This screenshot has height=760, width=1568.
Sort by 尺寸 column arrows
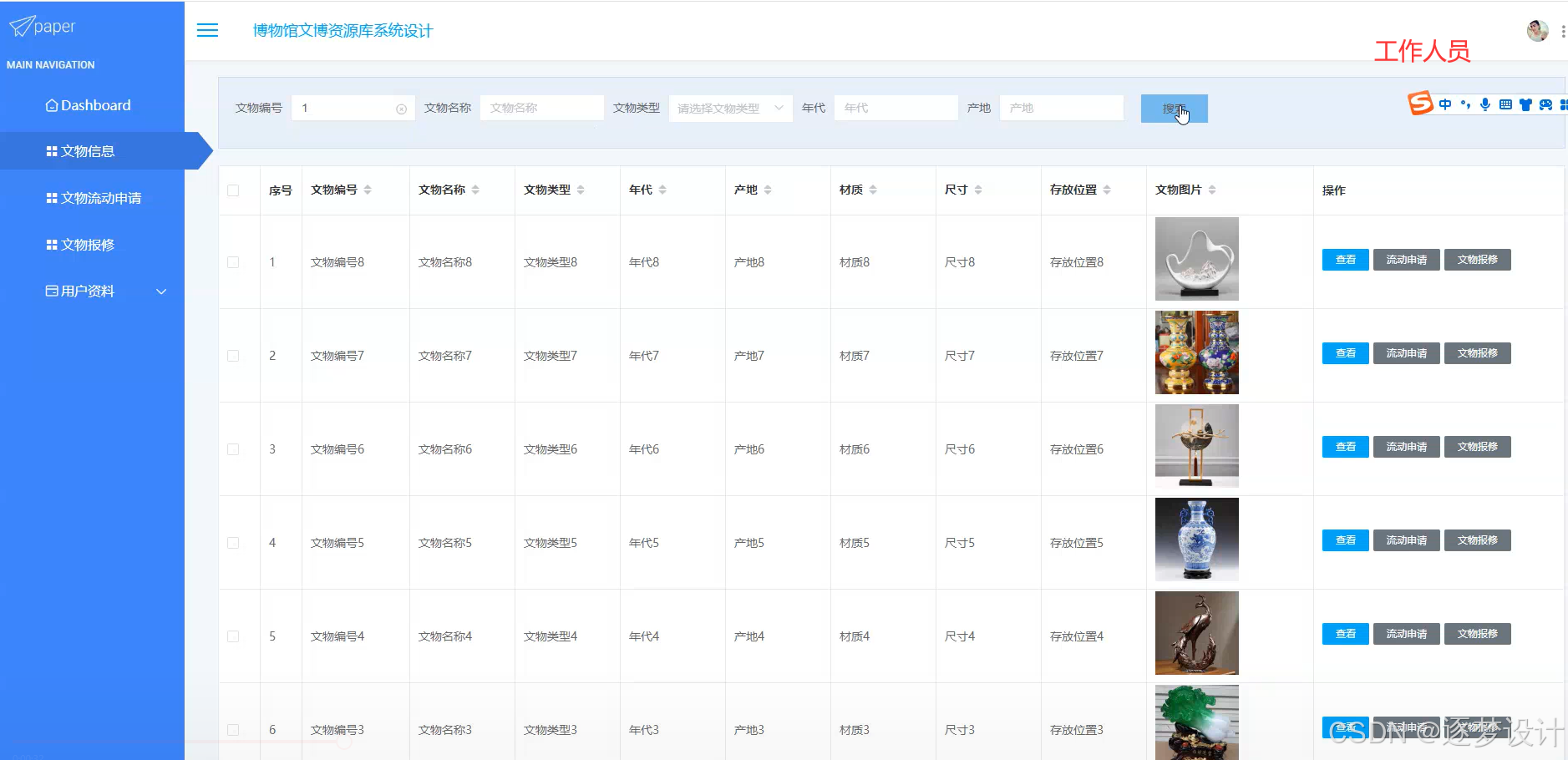pyautogui.click(x=978, y=190)
